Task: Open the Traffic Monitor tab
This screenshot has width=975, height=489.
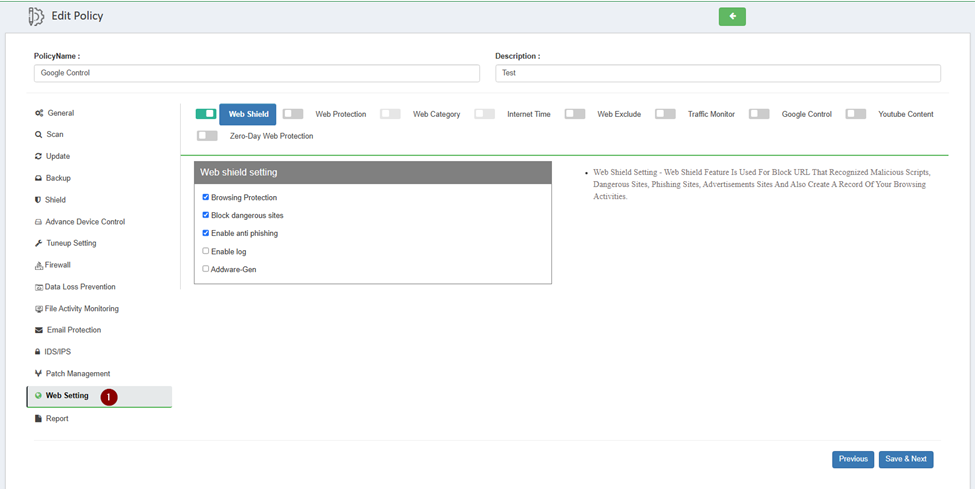Action: pyautogui.click(x=711, y=114)
